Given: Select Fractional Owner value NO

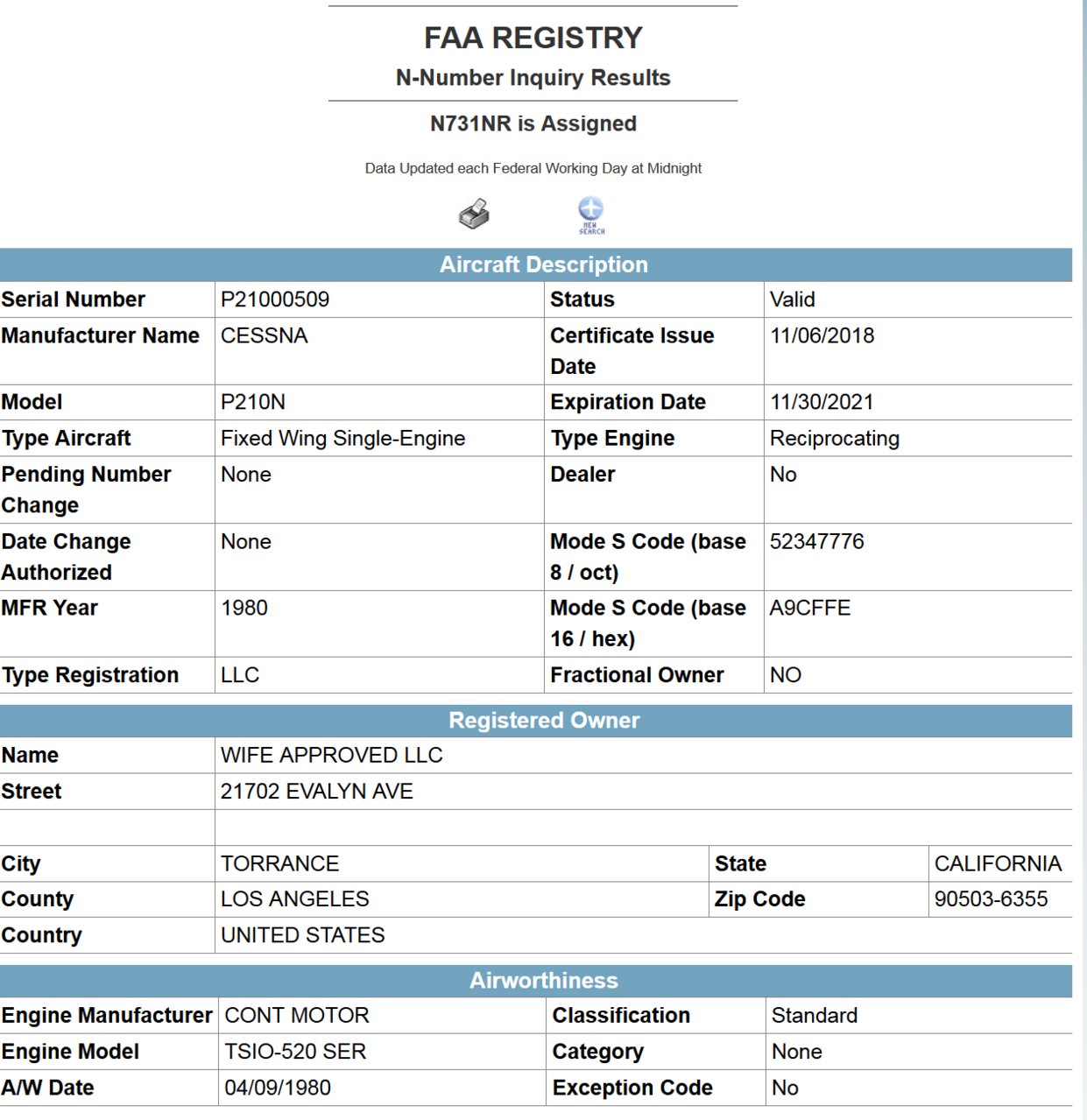Looking at the screenshot, I should pos(786,675).
